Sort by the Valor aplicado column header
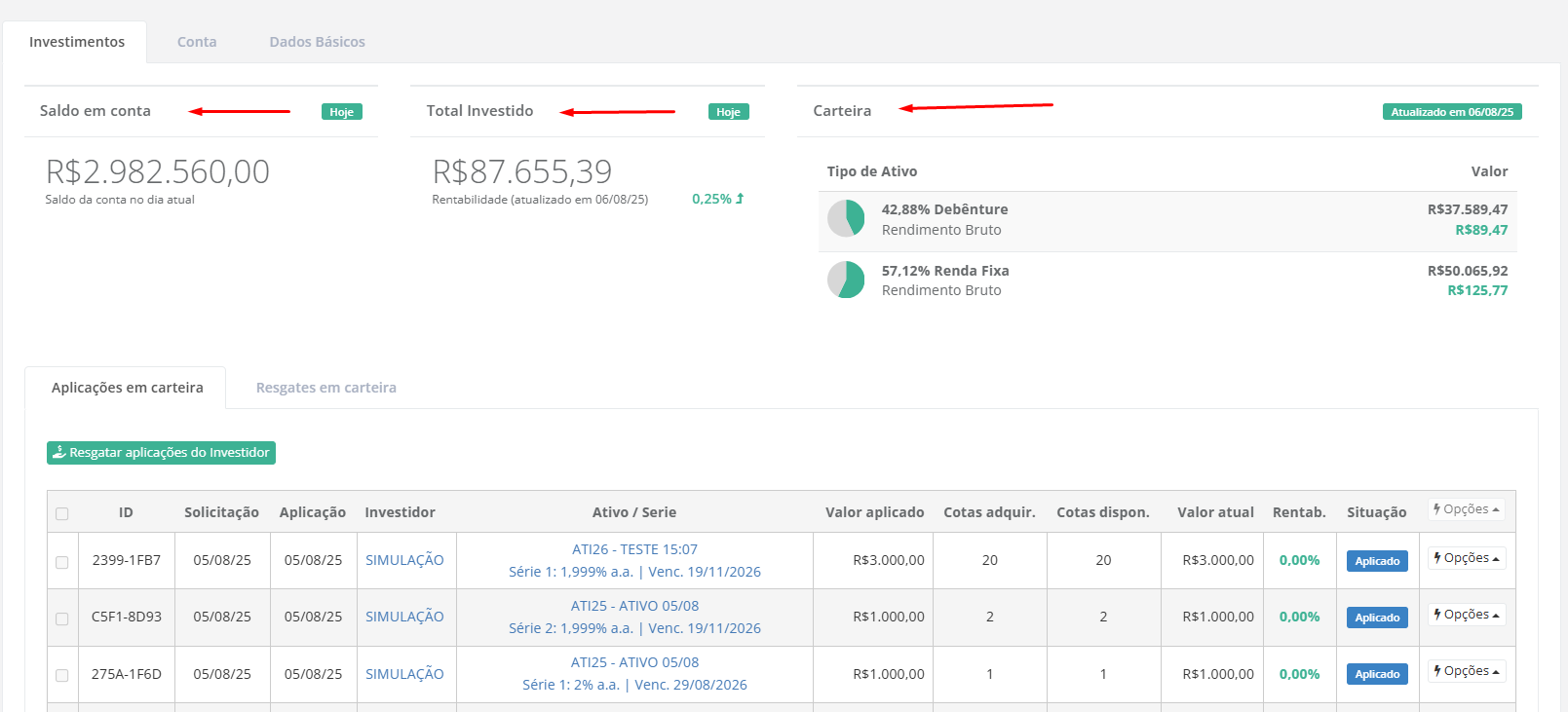Image resolution: width=1568 pixels, height=712 pixels. [x=874, y=512]
